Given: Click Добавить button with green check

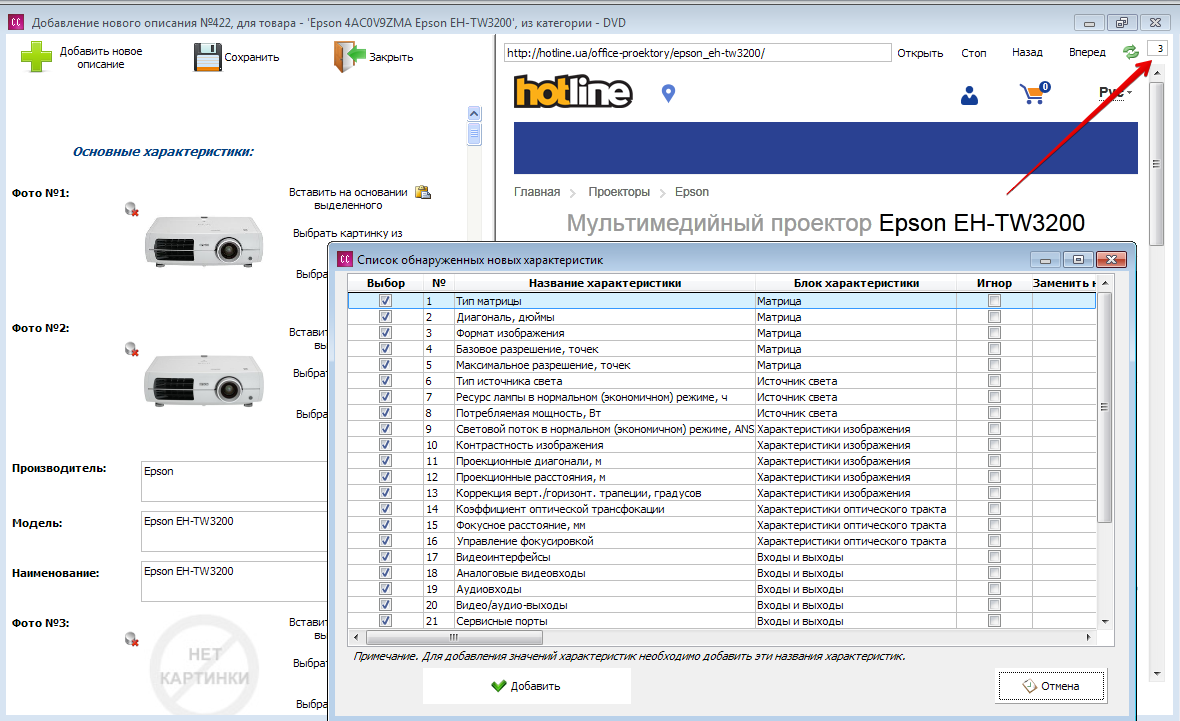Looking at the screenshot, I should pos(526,686).
